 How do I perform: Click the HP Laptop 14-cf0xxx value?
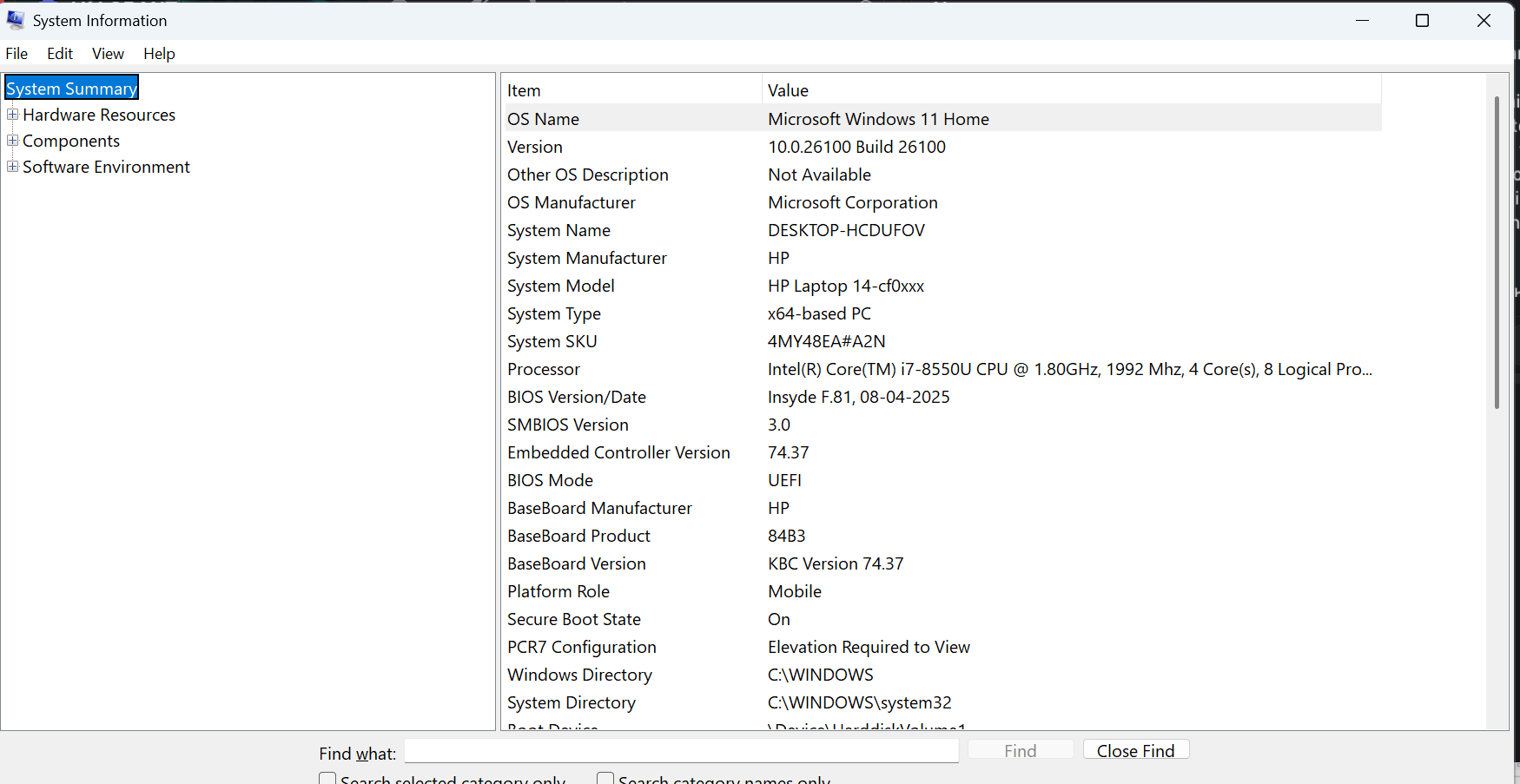click(846, 286)
